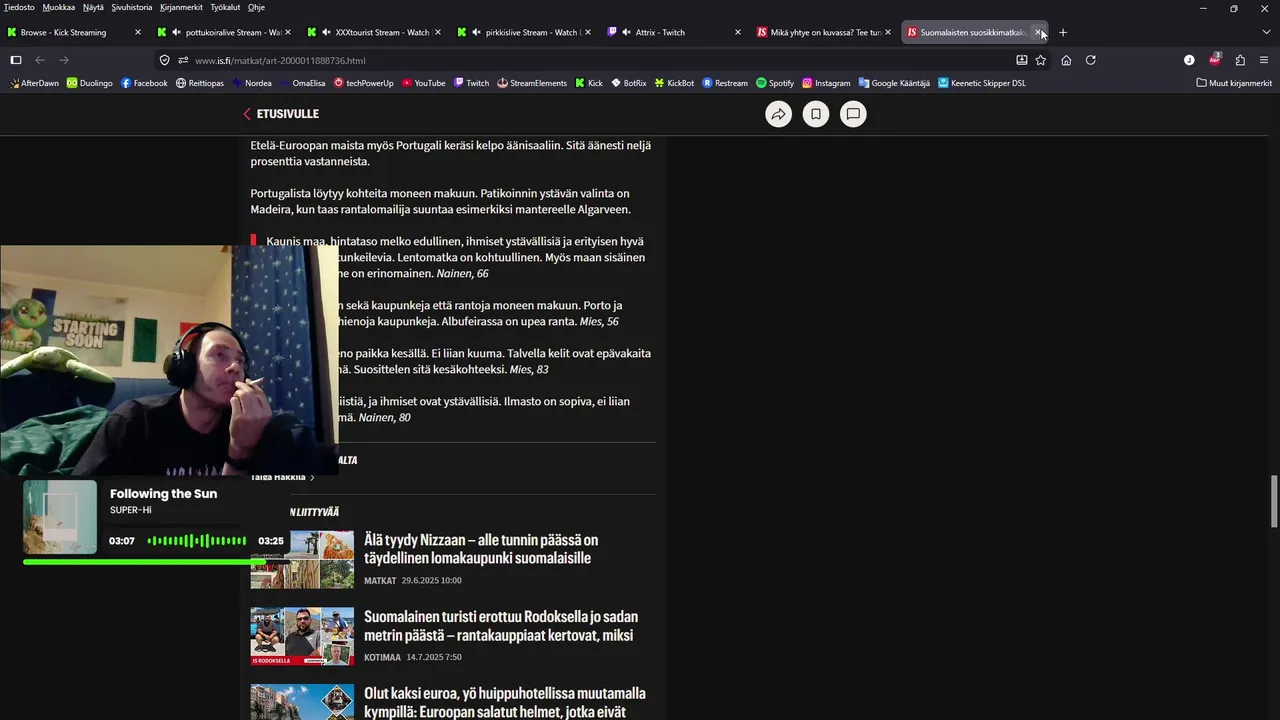Image resolution: width=1280 pixels, height=720 pixels.
Task: Mute audio on Attrix Twitch tab
Action: pyautogui.click(x=626, y=32)
